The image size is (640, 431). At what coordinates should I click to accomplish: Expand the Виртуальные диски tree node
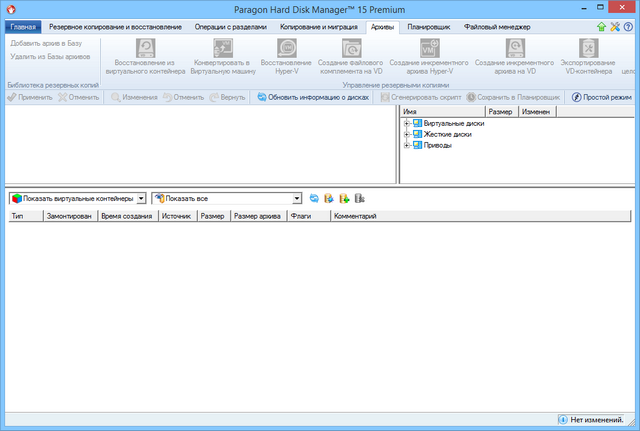(x=406, y=123)
